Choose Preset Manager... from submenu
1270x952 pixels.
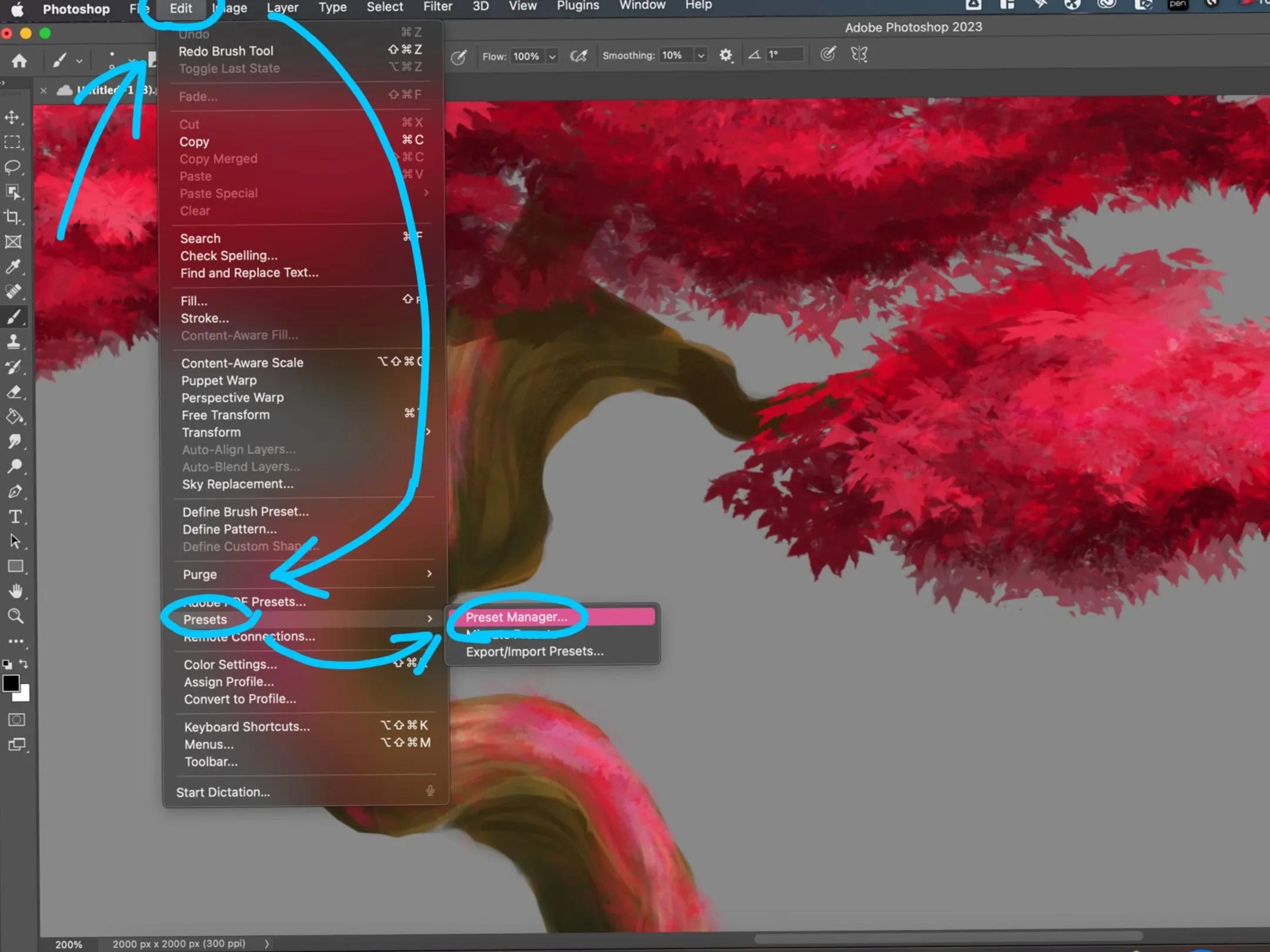tap(552, 616)
